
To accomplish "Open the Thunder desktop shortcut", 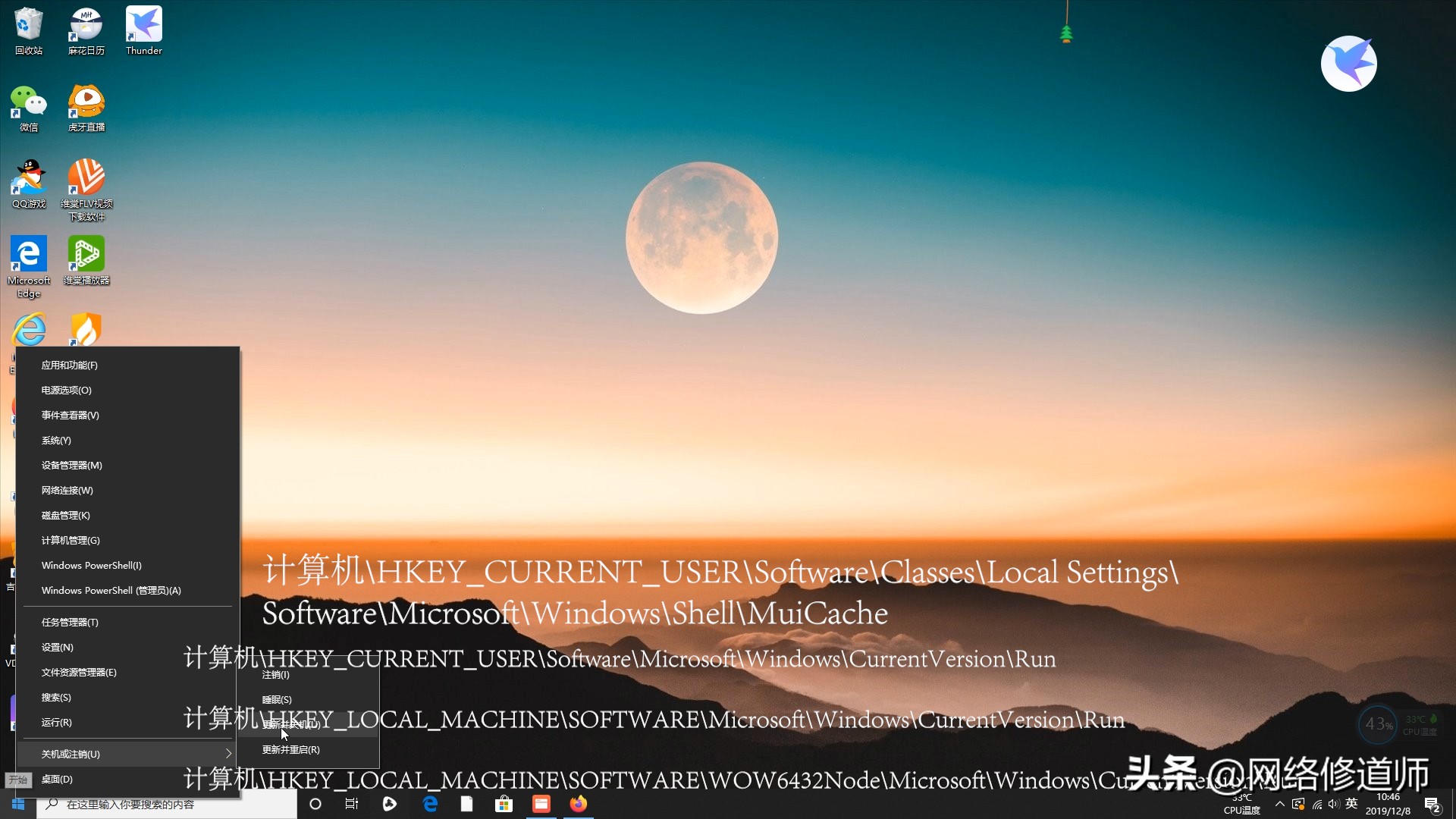I will pos(143,30).
